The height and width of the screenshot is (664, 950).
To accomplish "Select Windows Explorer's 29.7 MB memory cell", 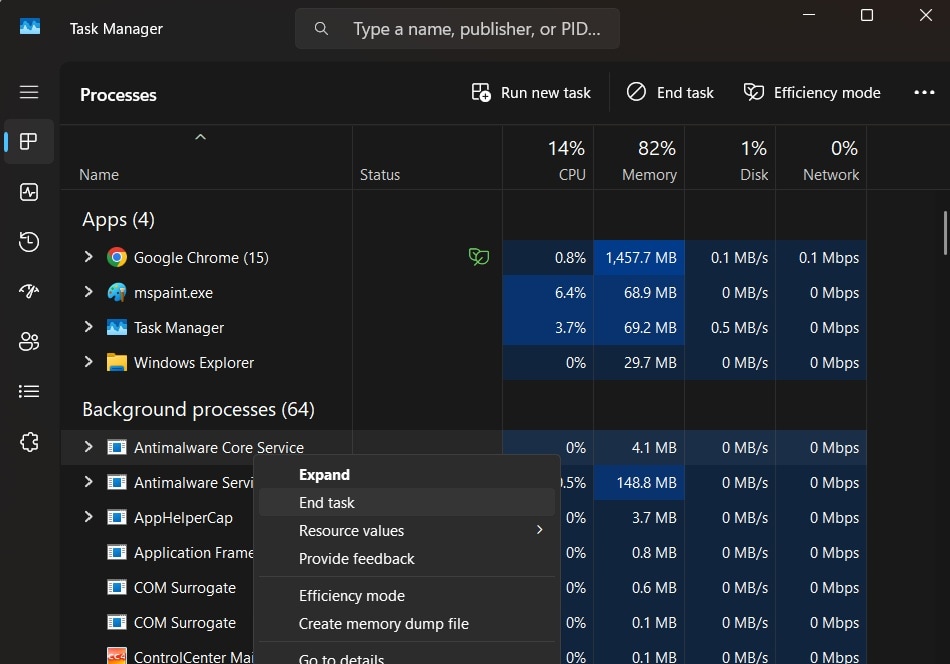I will point(639,363).
